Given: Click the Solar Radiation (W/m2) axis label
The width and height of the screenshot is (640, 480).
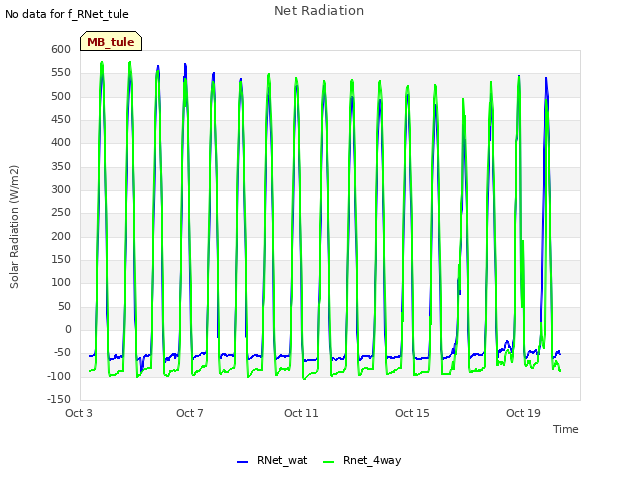Looking at the screenshot, I should click(14, 227).
